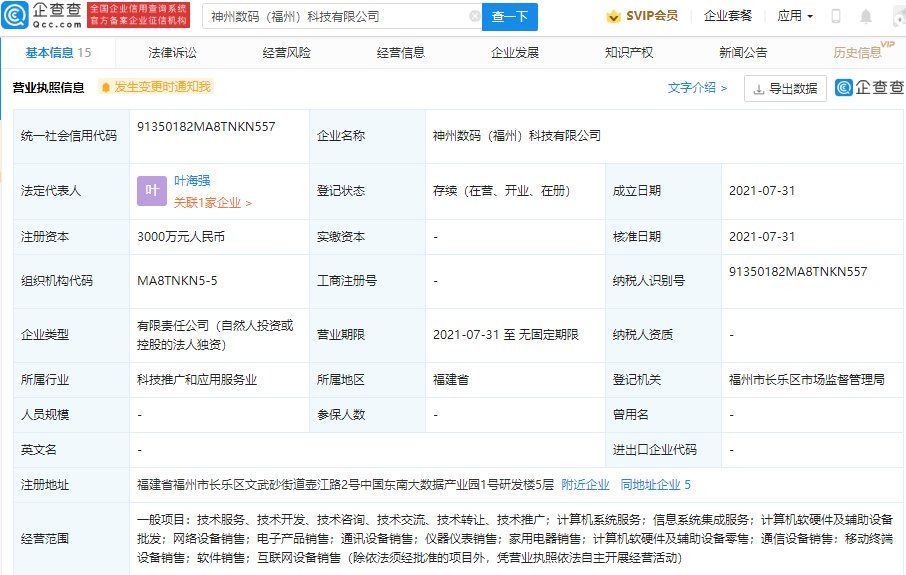Click the Qcc.com logo icon
The image size is (906, 575).
click(x=15, y=15)
